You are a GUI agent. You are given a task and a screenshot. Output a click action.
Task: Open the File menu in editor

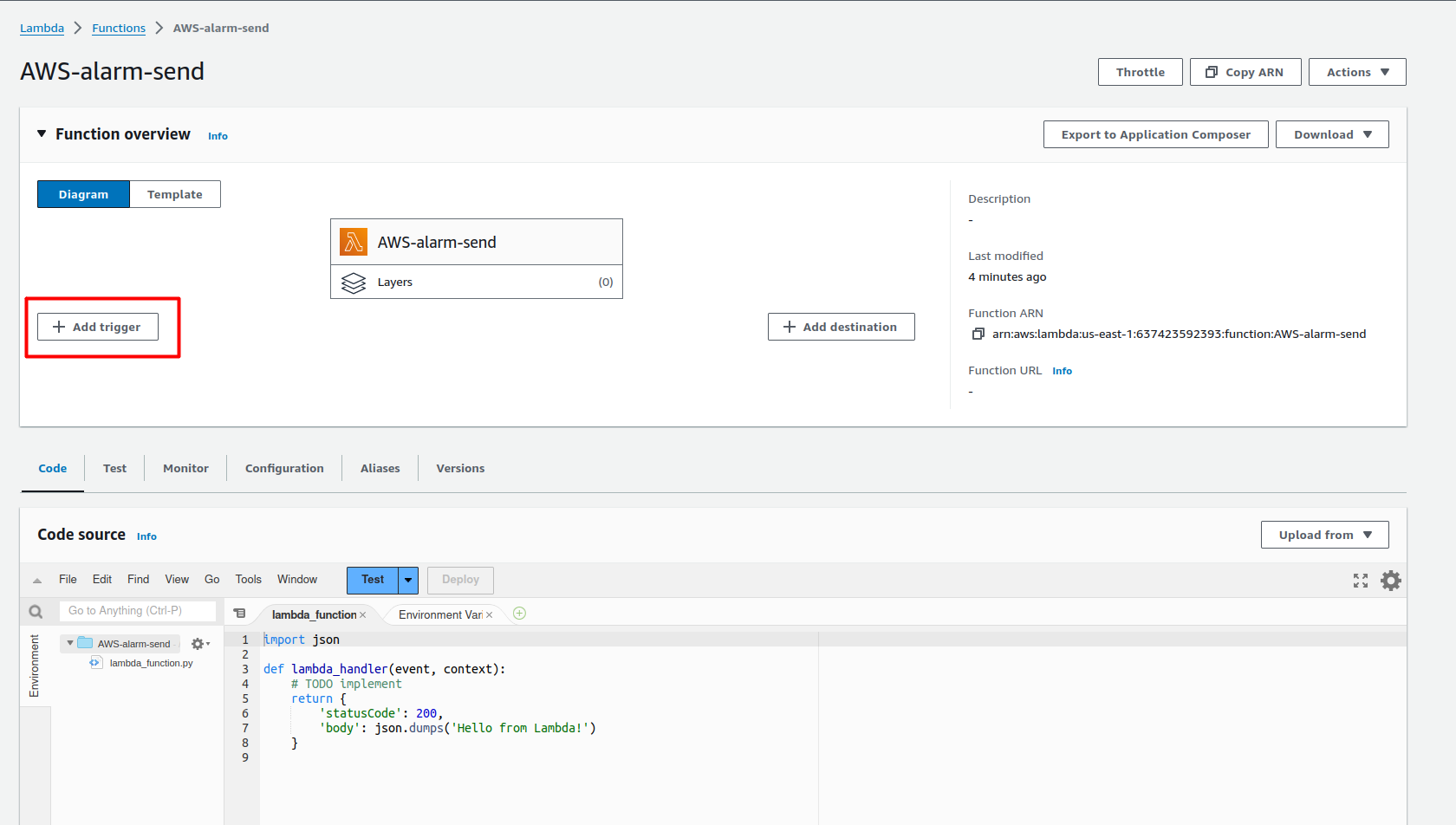[68, 580]
